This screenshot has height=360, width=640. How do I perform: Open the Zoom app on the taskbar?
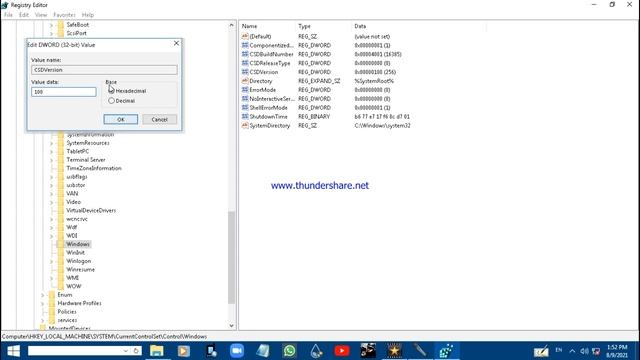pyautogui.click(x=237, y=351)
